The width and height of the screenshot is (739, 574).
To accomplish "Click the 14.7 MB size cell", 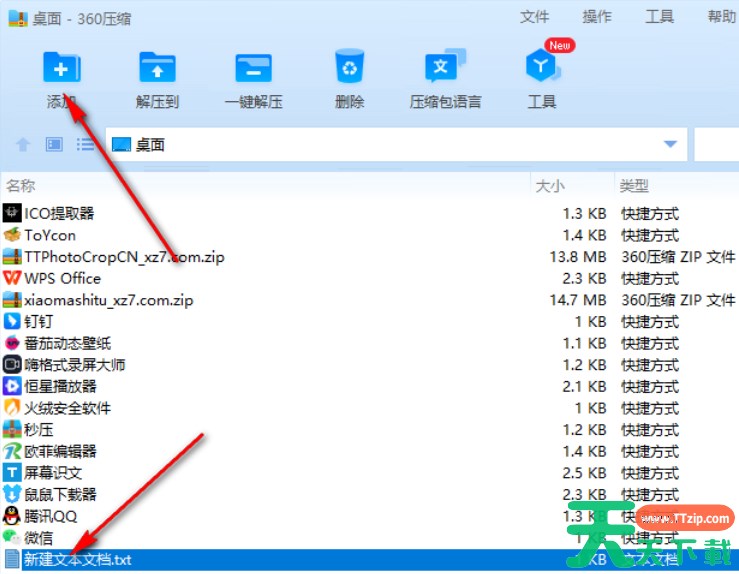I will pos(578,300).
